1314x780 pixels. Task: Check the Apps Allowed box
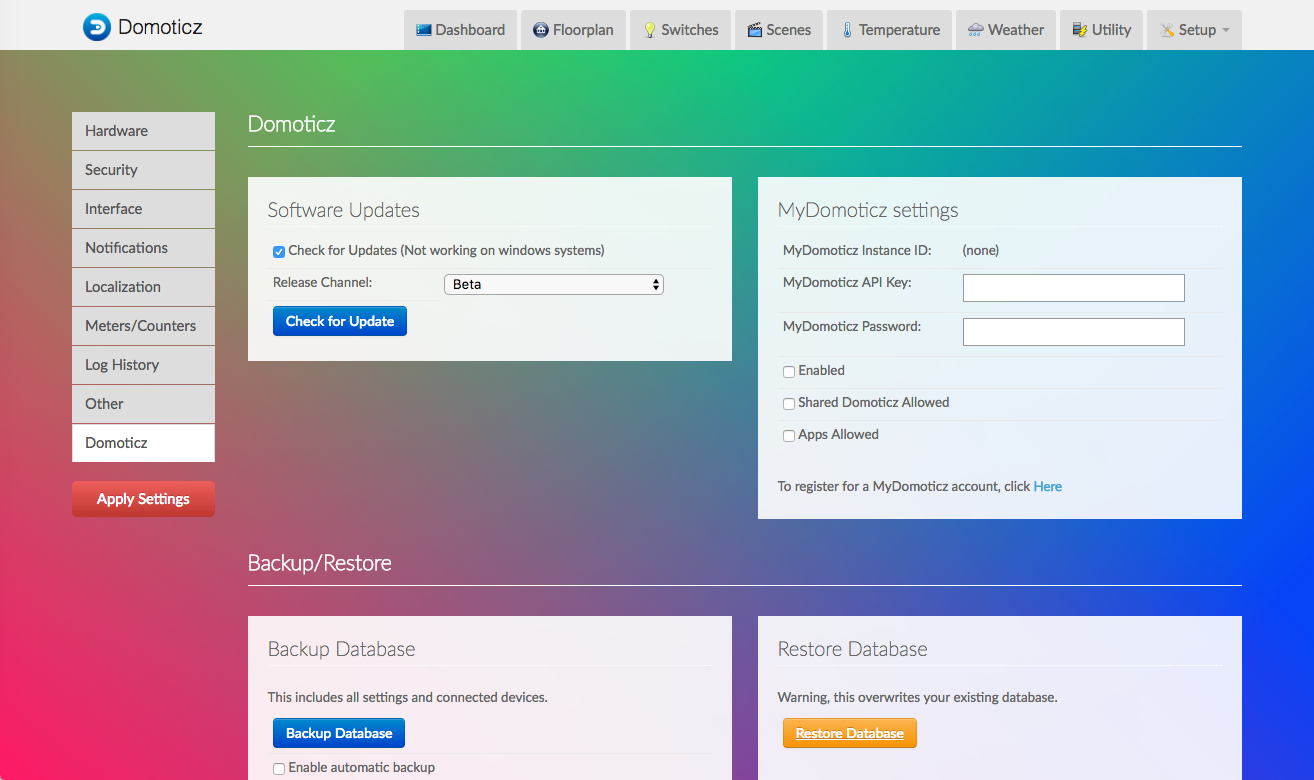click(x=789, y=435)
